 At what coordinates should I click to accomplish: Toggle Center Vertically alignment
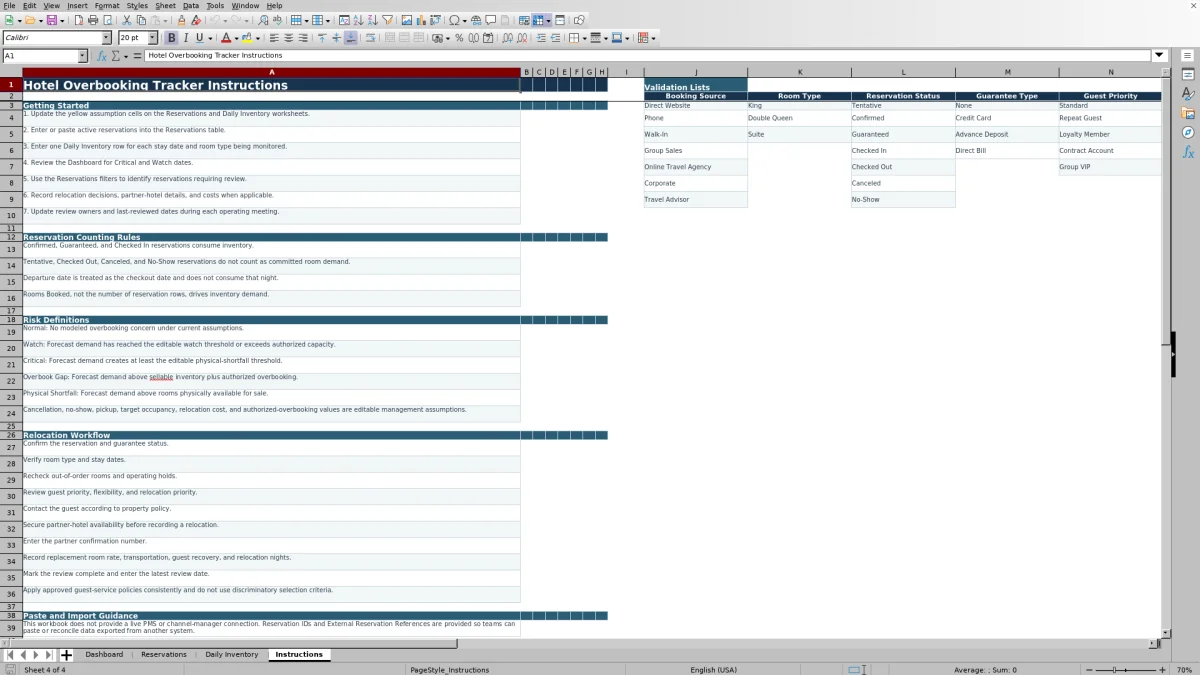point(336,38)
